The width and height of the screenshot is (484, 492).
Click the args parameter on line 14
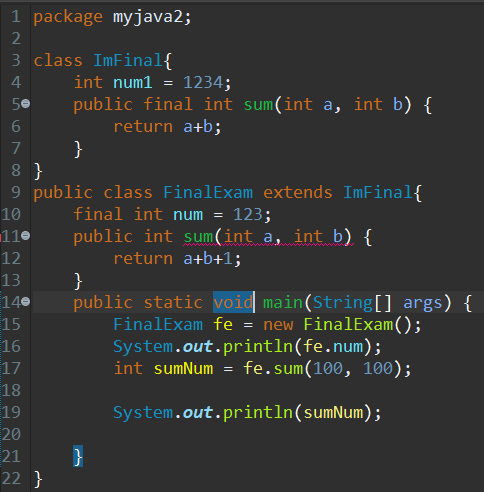423,303
